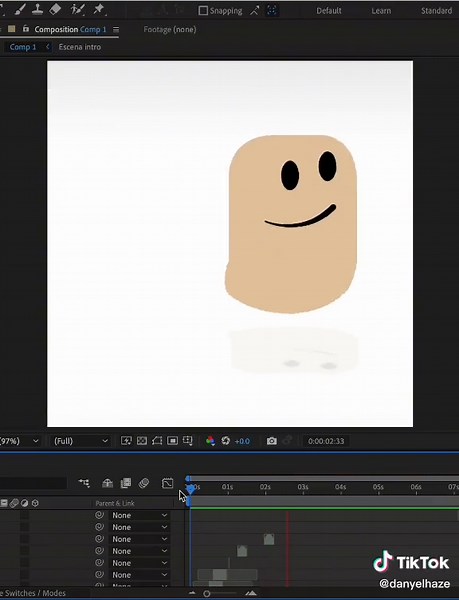This screenshot has height=600, width=459.
Task: Click the fifth layer's parent pick whip
Action: 99,562
